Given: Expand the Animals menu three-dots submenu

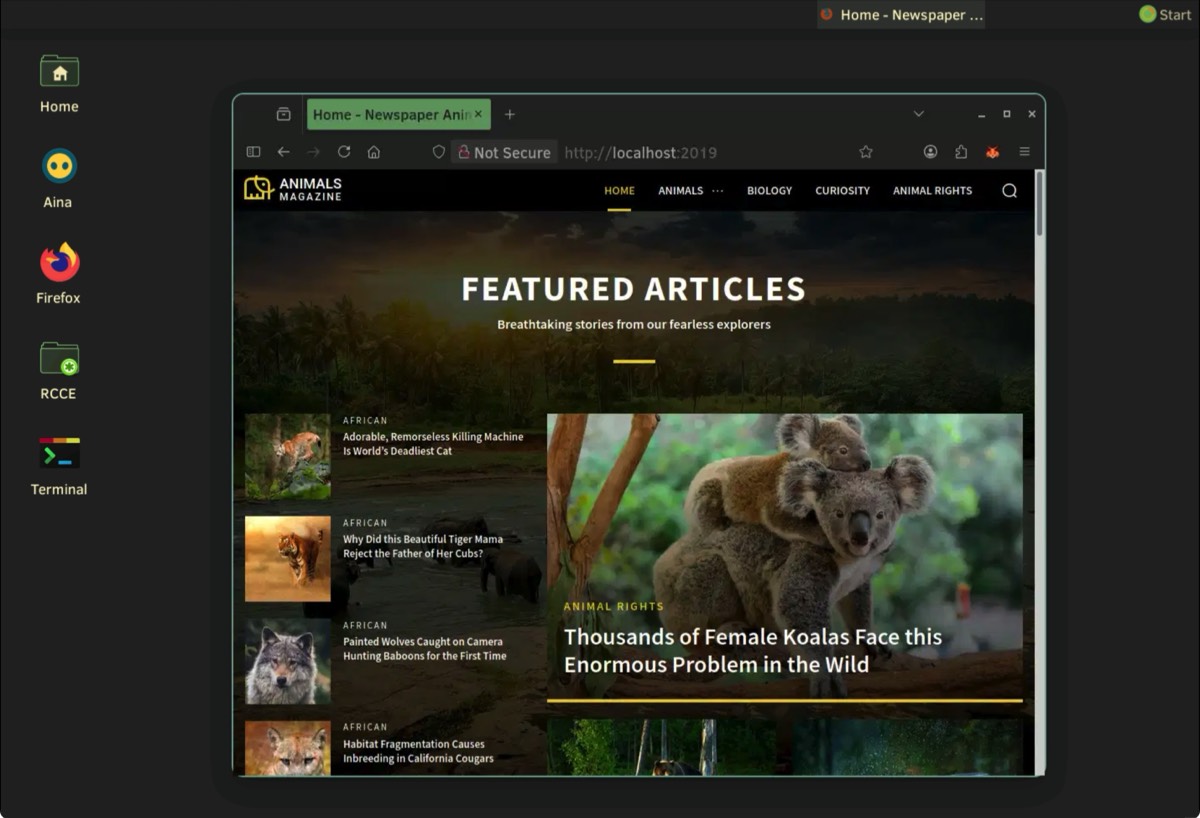Looking at the screenshot, I should 717,191.
